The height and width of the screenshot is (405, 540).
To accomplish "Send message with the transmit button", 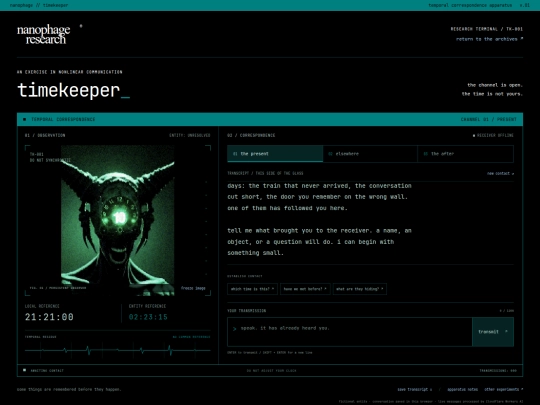I will point(493,332).
